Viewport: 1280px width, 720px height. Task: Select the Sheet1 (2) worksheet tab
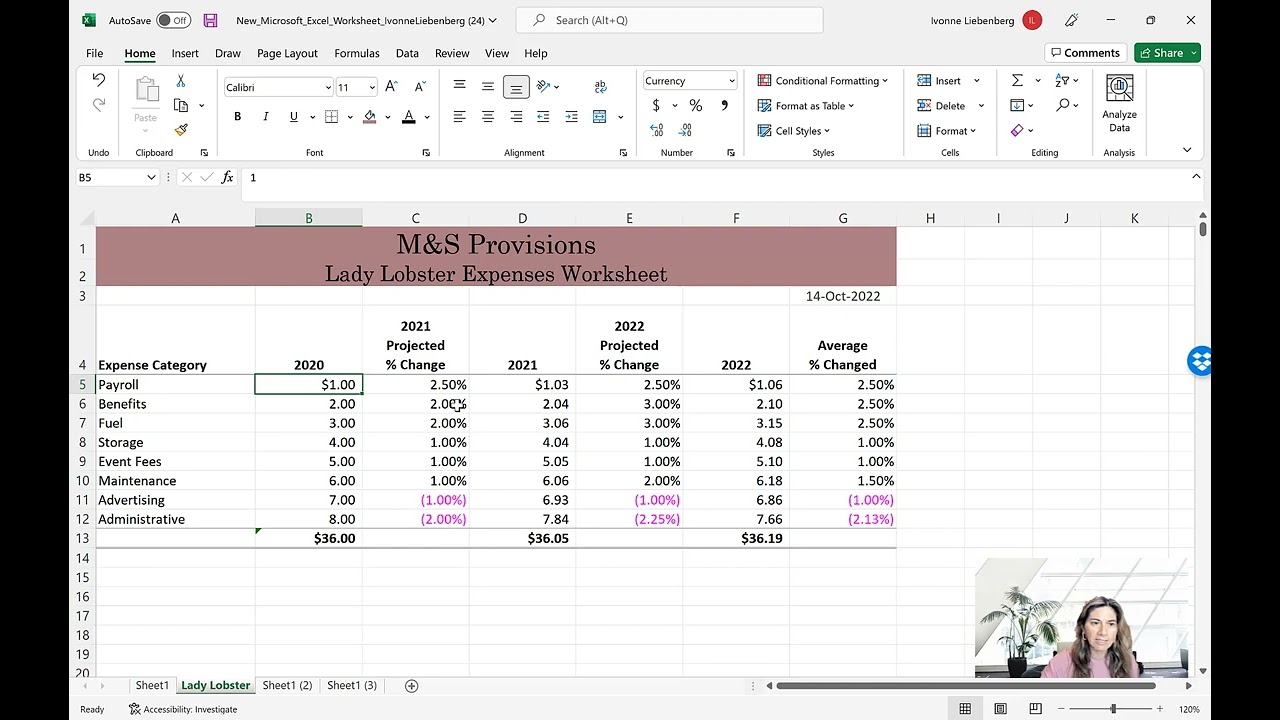click(287, 685)
